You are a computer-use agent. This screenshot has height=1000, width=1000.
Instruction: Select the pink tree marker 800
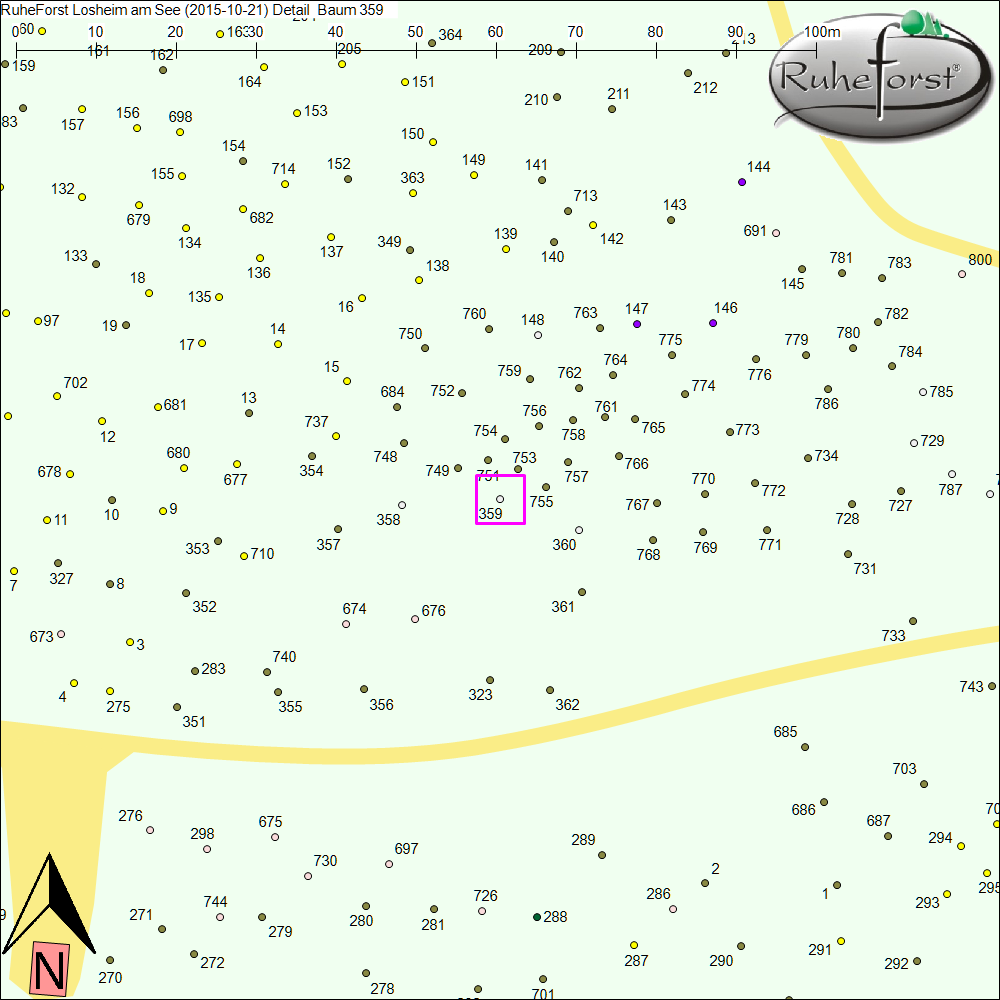coord(962,274)
